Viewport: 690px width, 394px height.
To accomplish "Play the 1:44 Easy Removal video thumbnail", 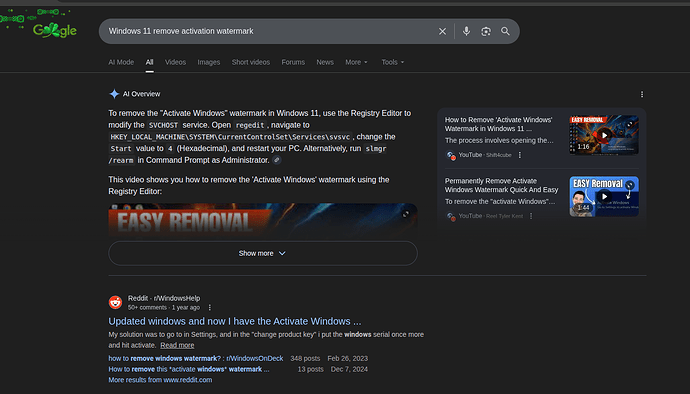I will coord(604,196).
